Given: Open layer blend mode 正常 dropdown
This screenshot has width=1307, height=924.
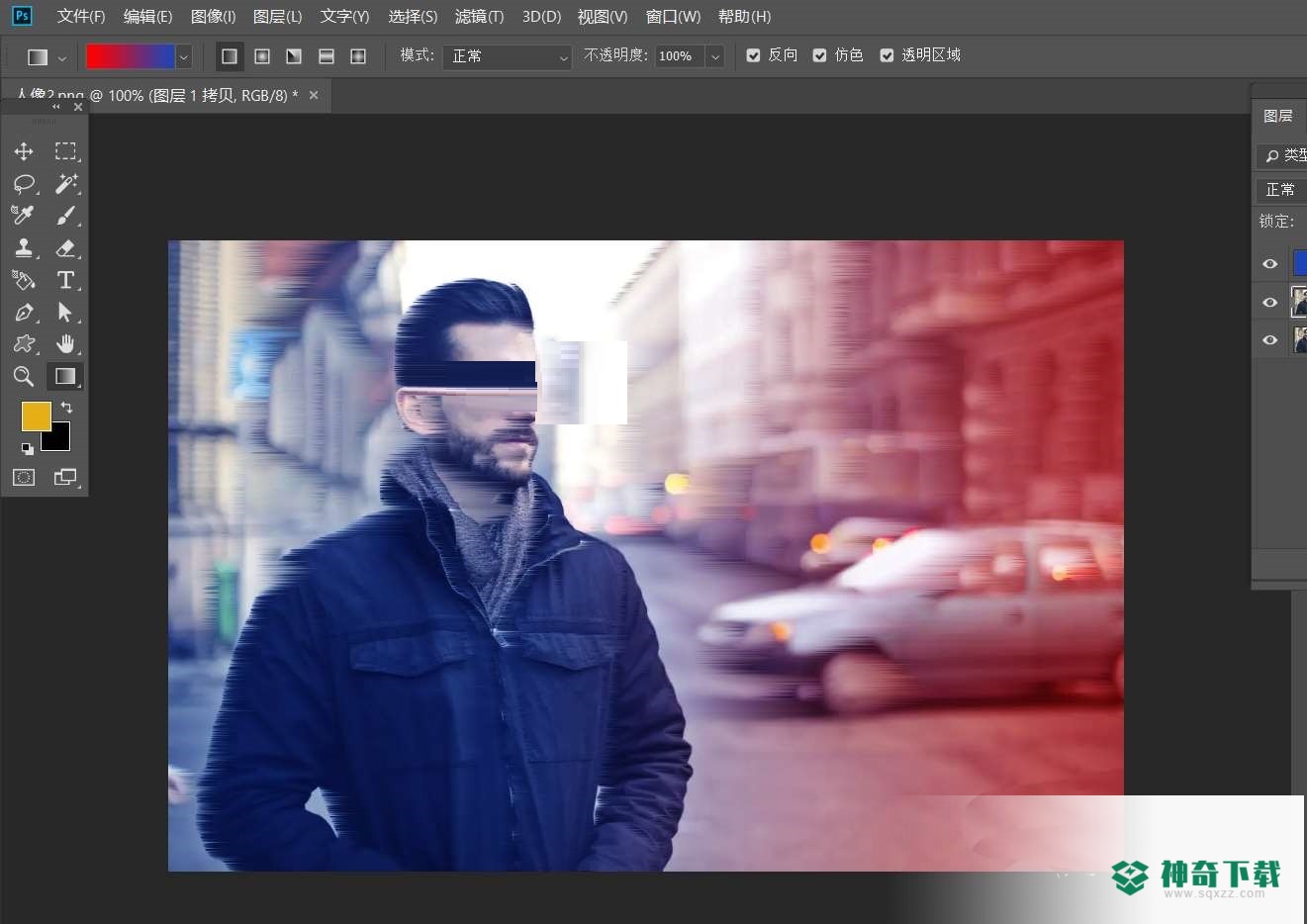Looking at the screenshot, I should [1281, 190].
